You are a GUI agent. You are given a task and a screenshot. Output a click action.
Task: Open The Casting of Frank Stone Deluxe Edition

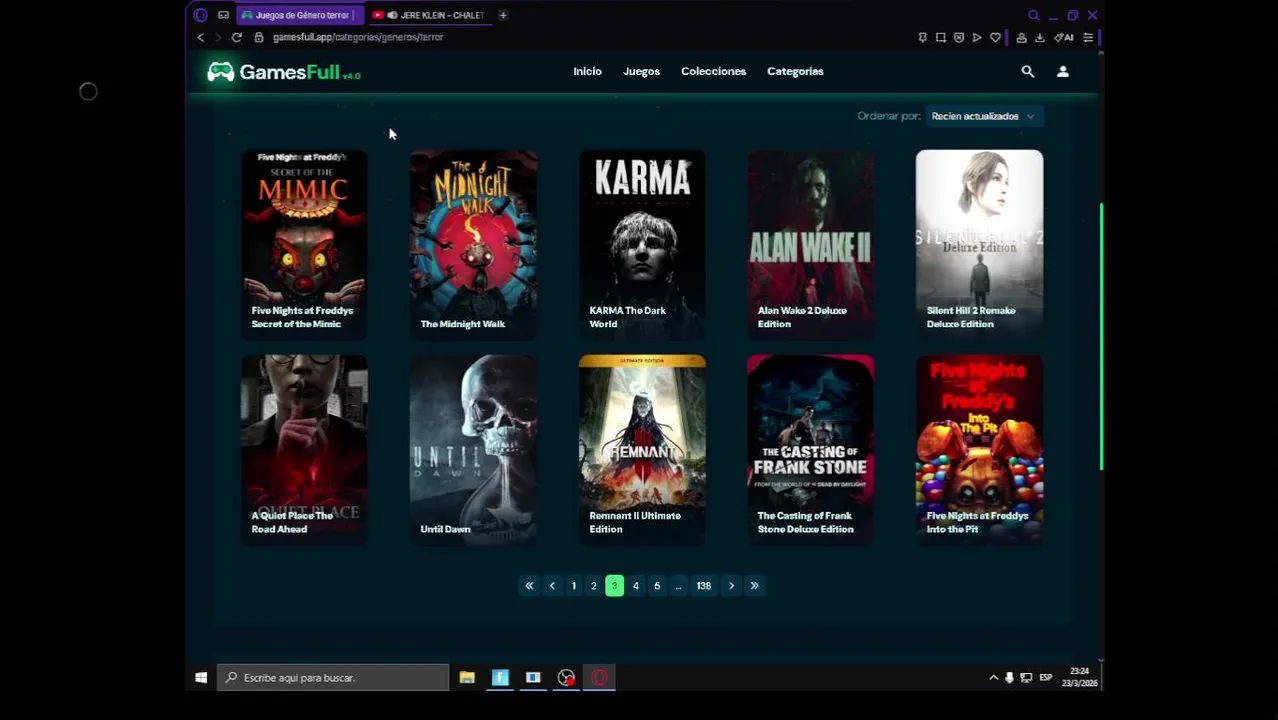coord(810,449)
